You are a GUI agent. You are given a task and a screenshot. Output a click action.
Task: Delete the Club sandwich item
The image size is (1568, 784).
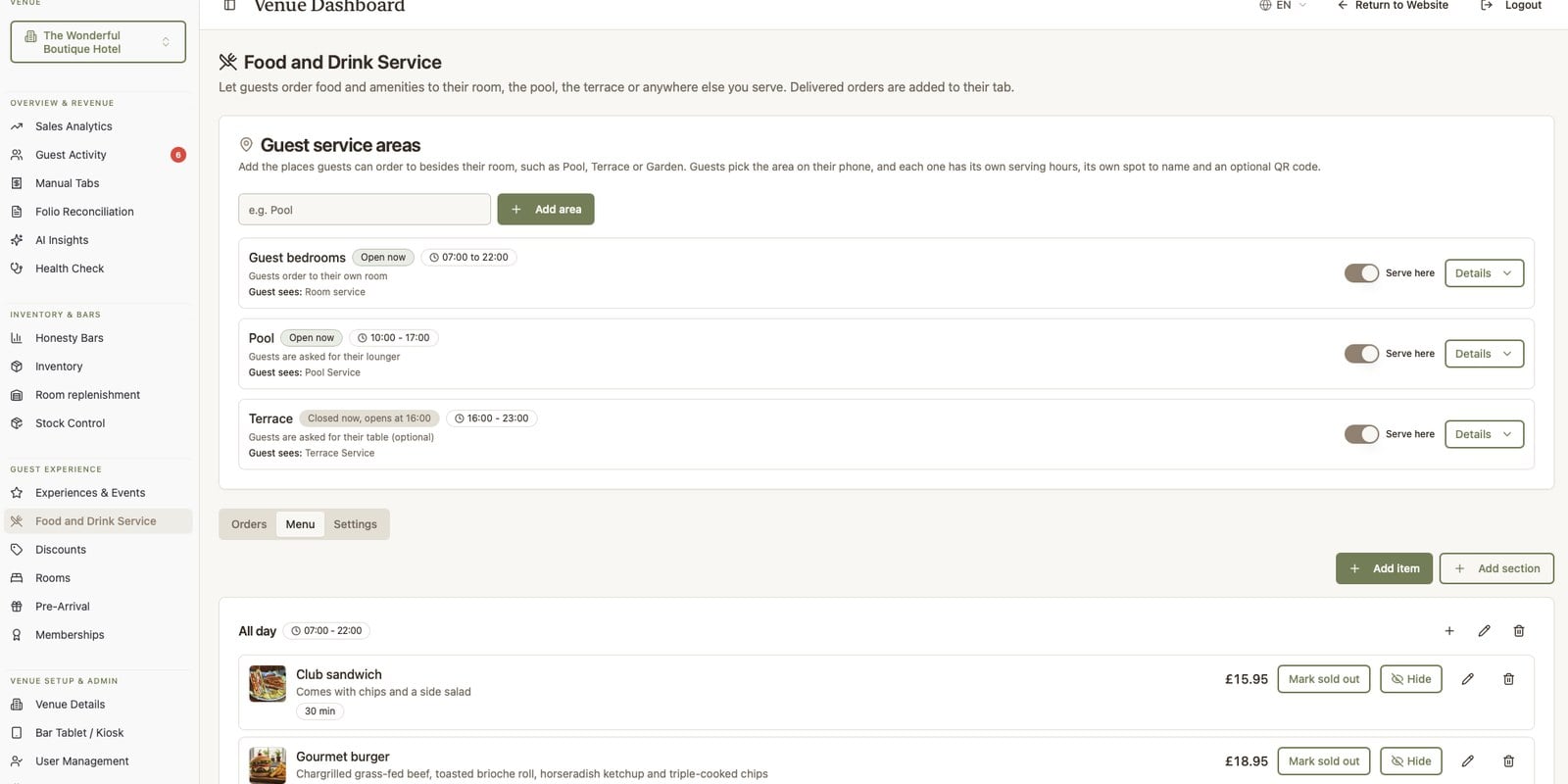1509,679
